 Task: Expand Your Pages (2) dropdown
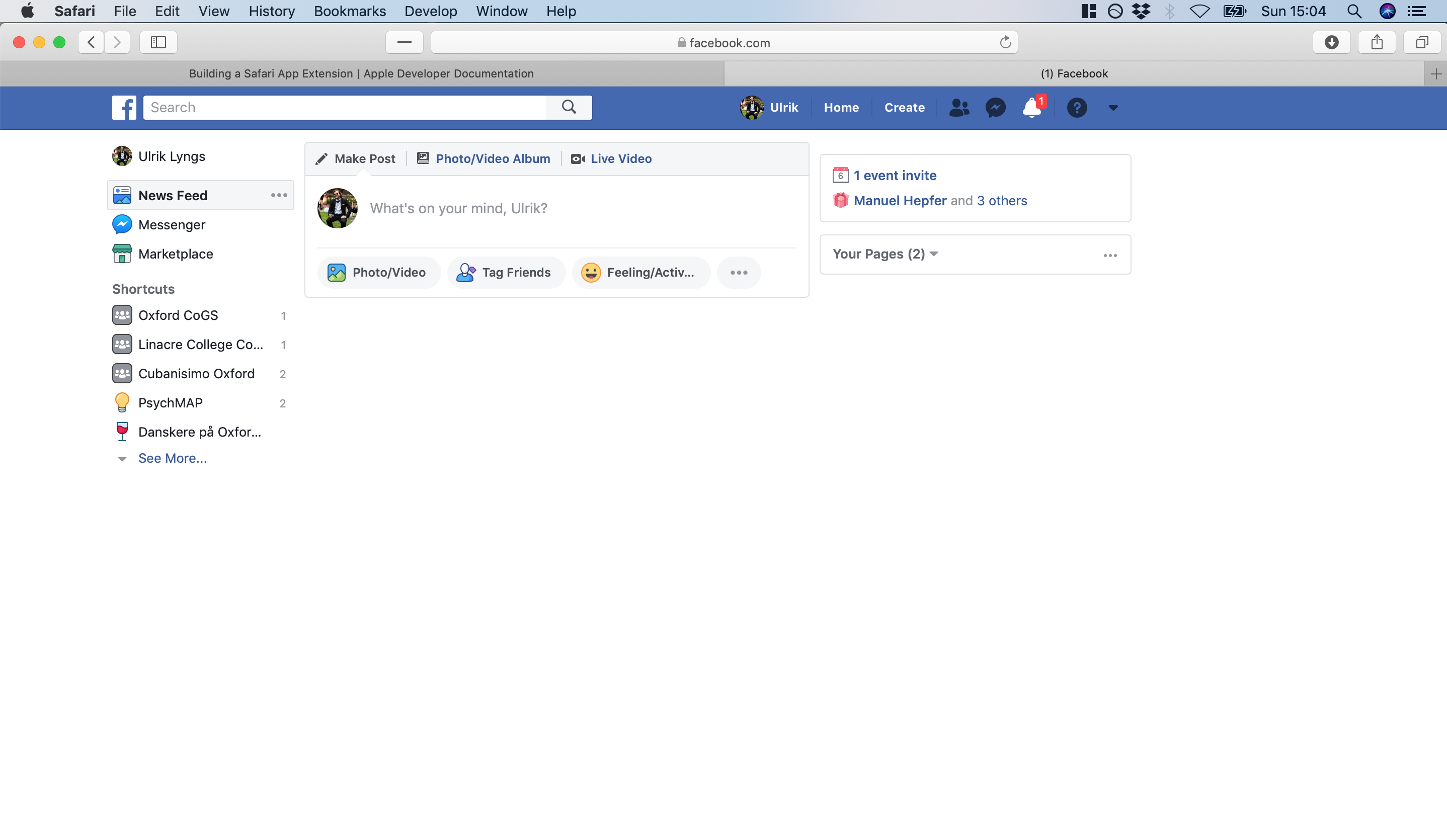tap(885, 254)
